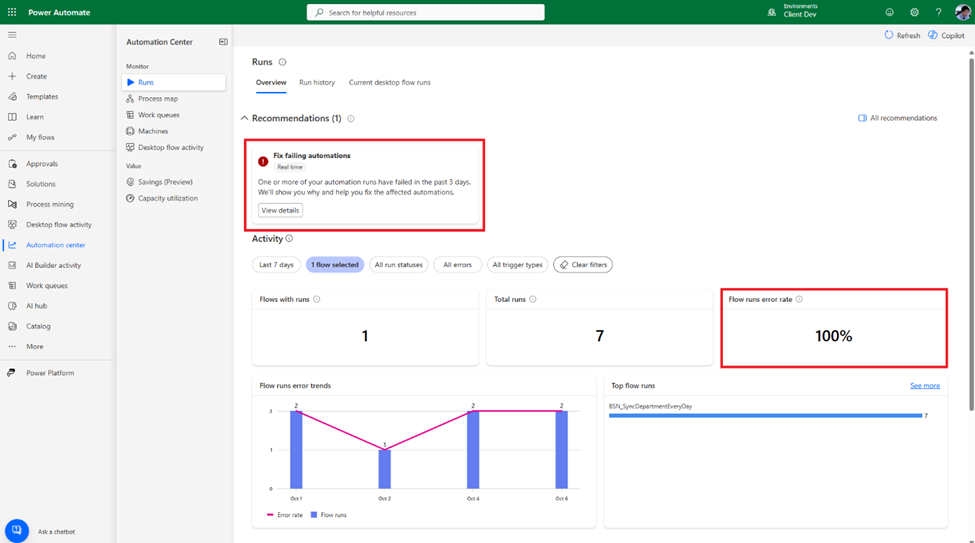
Task: Select Work queues in Automation Center panel
Action: (173, 115)
